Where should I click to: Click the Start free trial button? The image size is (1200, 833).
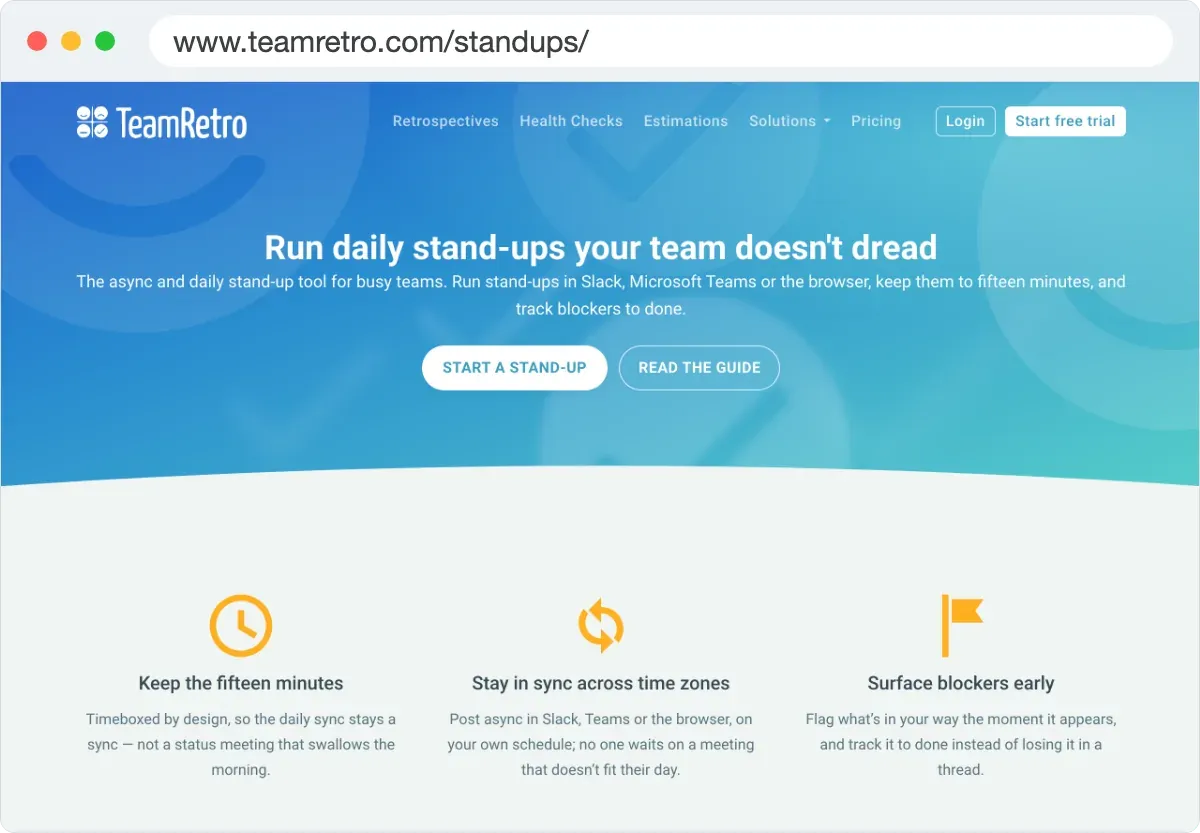pos(1065,121)
